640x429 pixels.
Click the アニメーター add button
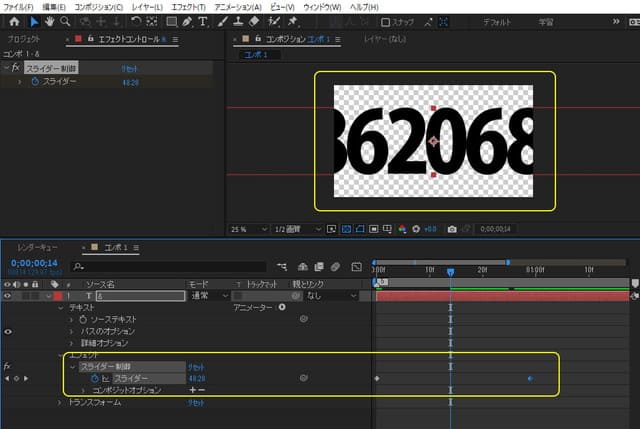[x=282, y=307]
